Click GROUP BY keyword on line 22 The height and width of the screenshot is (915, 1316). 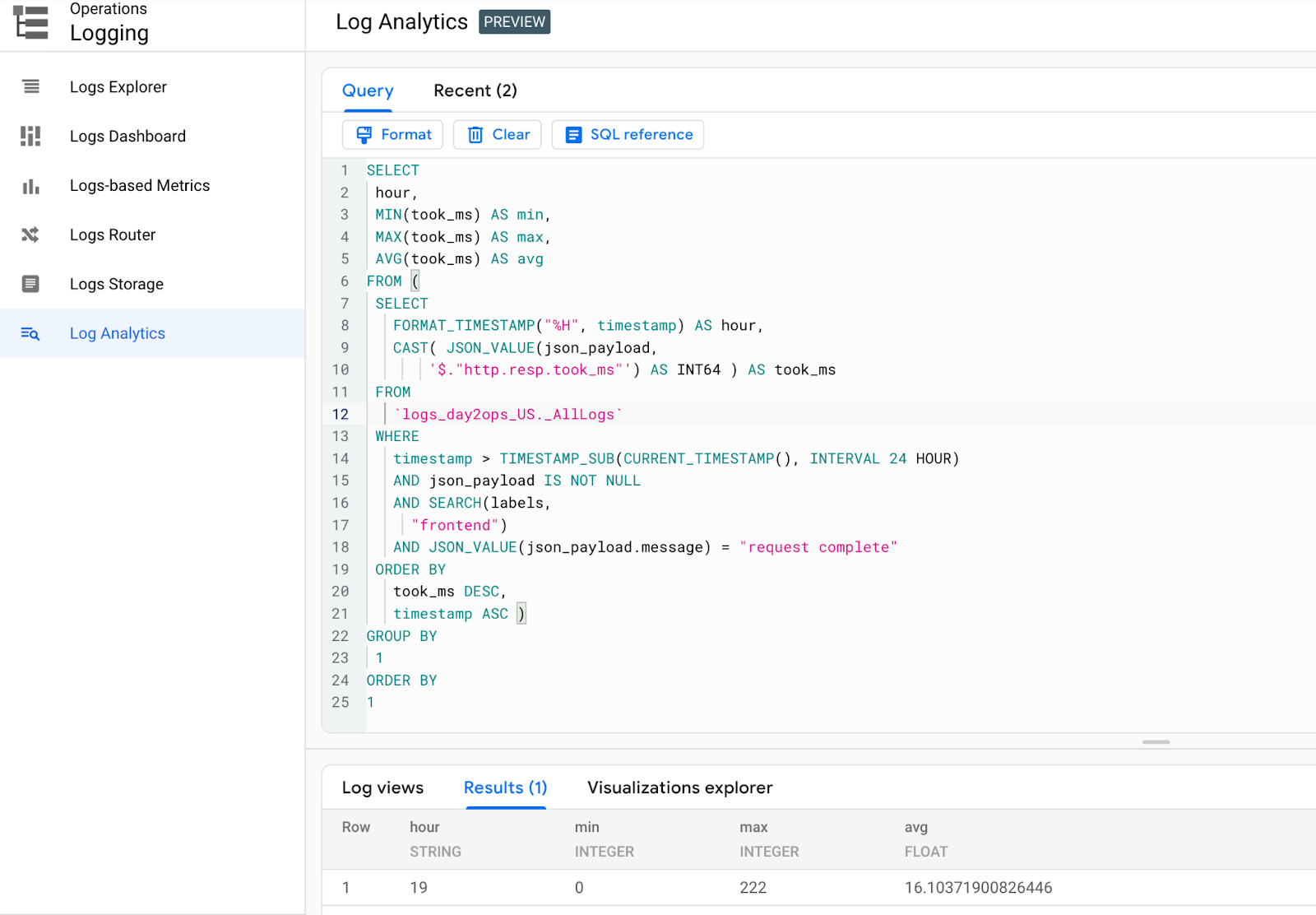coord(401,636)
